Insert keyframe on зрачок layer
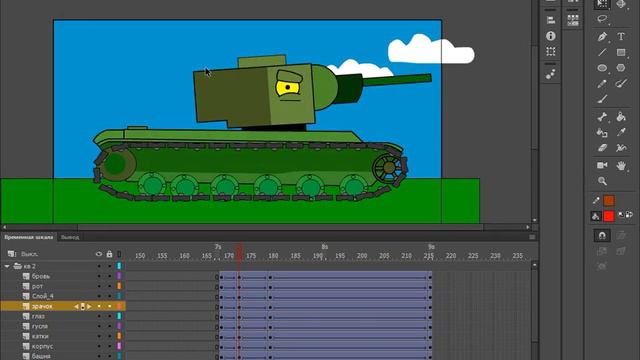The image size is (640, 360). pos(82,307)
